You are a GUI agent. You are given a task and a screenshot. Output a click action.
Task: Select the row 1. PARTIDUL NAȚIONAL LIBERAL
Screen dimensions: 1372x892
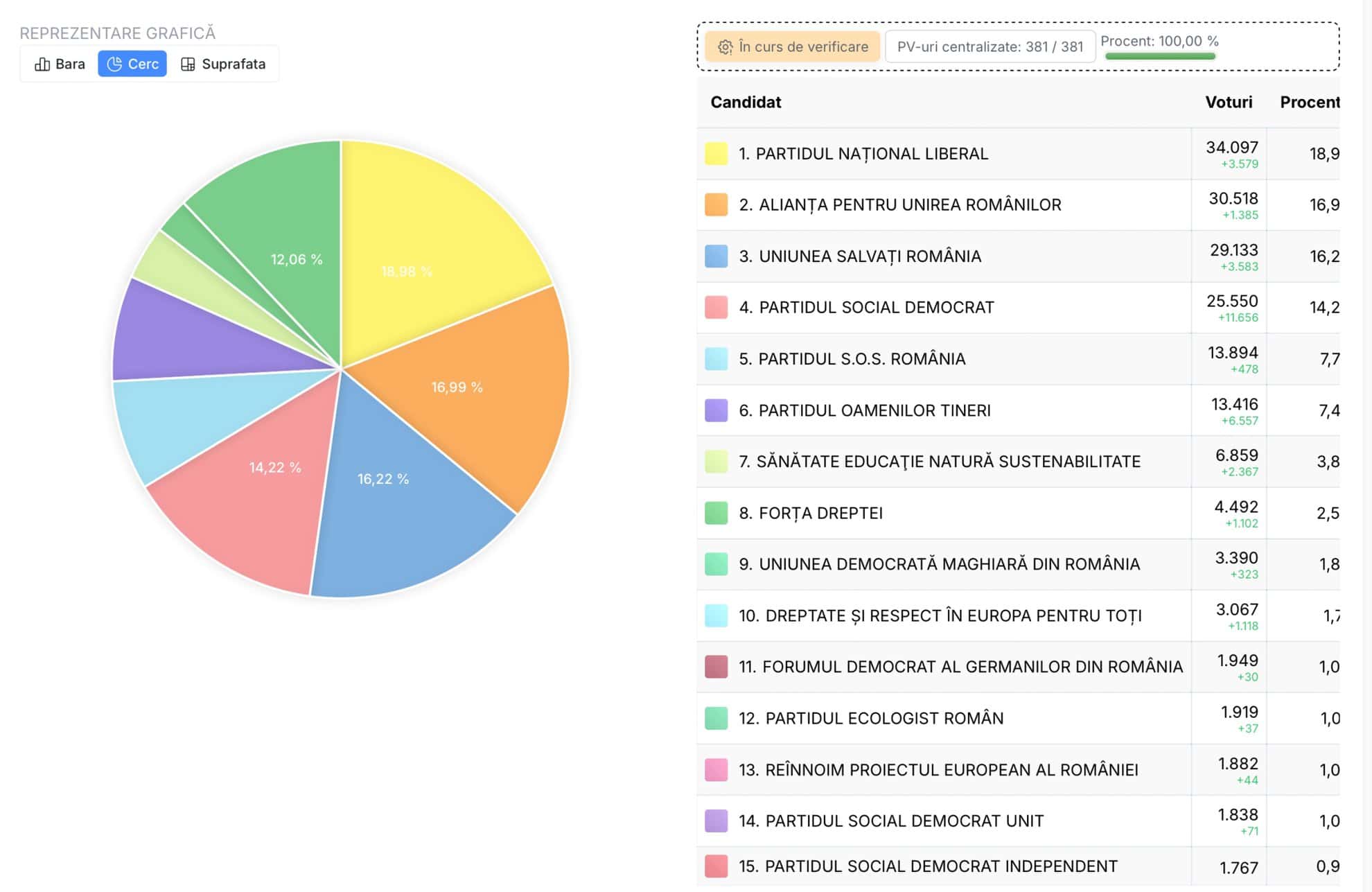click(1018, 154)
